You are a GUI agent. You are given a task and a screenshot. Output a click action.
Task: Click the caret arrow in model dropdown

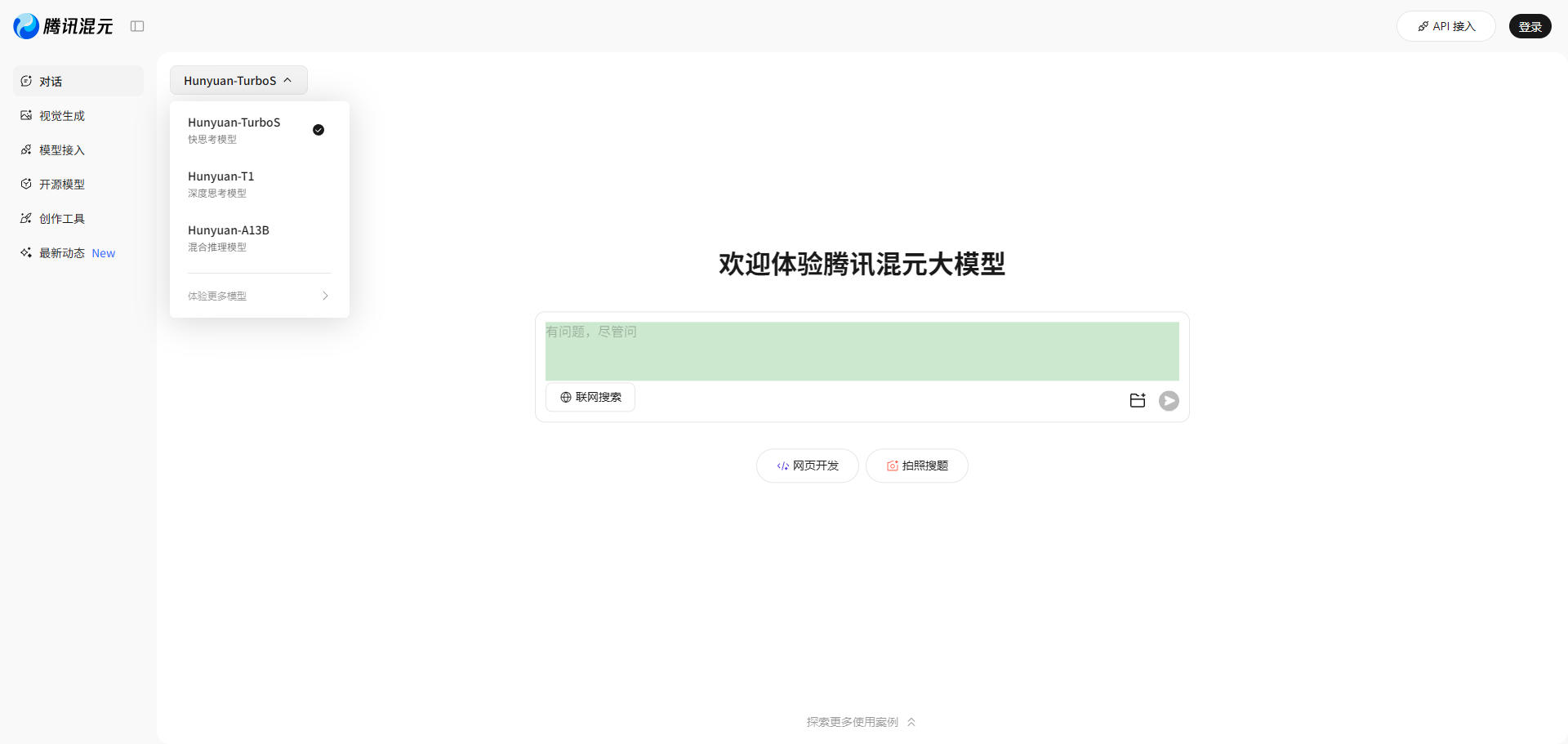click(287, 80)
